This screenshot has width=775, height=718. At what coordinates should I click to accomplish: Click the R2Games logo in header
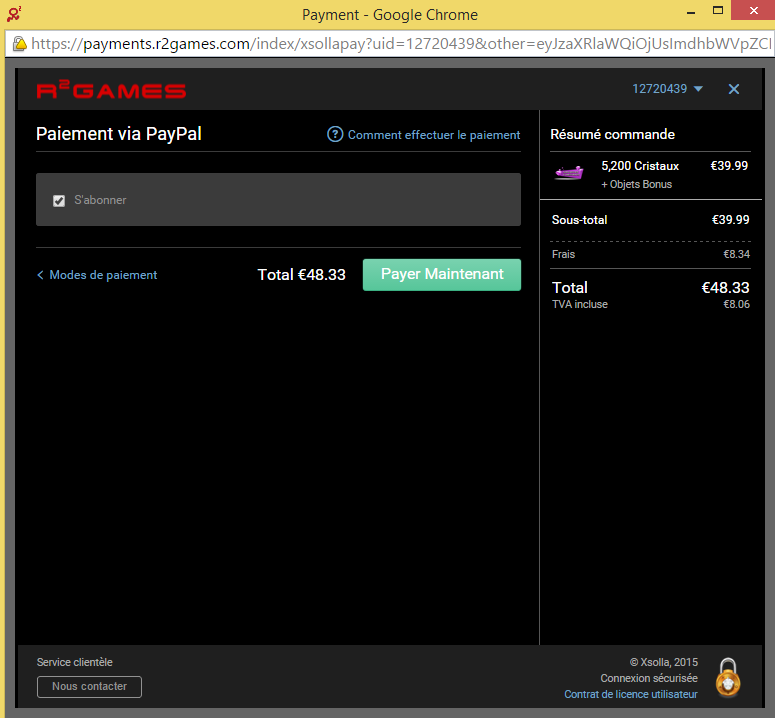111,90
